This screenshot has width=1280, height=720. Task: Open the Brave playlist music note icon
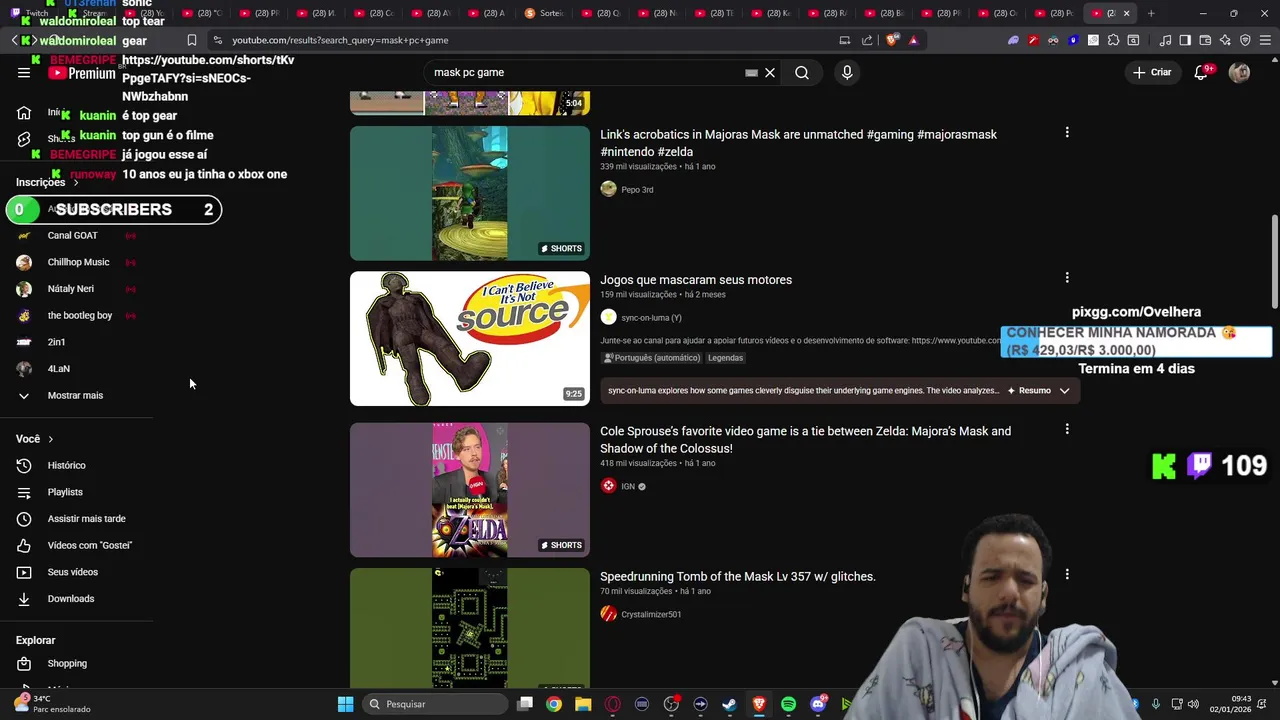pyautogui.click(x=1165, y=40)
